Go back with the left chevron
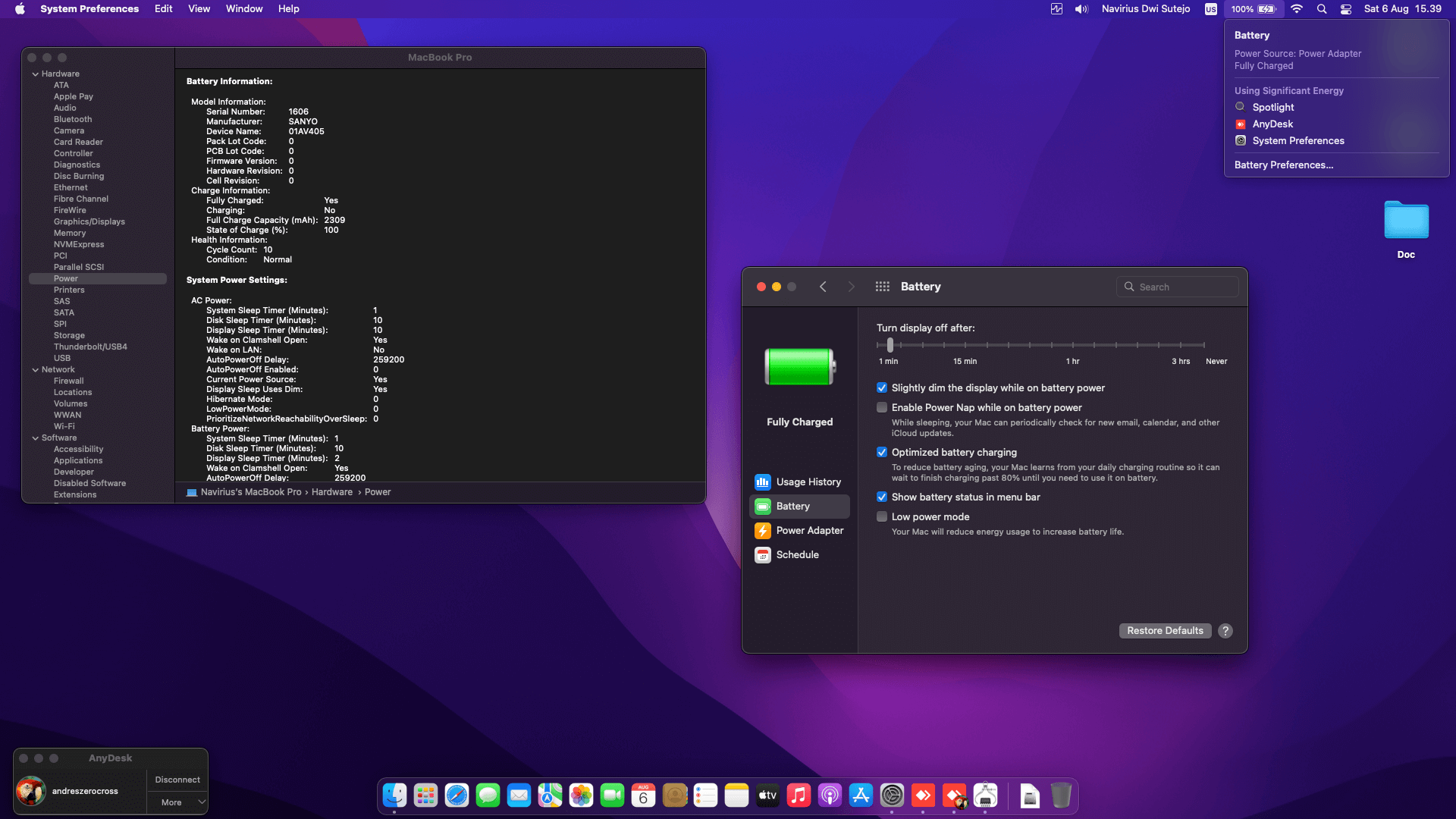1456x819 pixels. [823, 287]
